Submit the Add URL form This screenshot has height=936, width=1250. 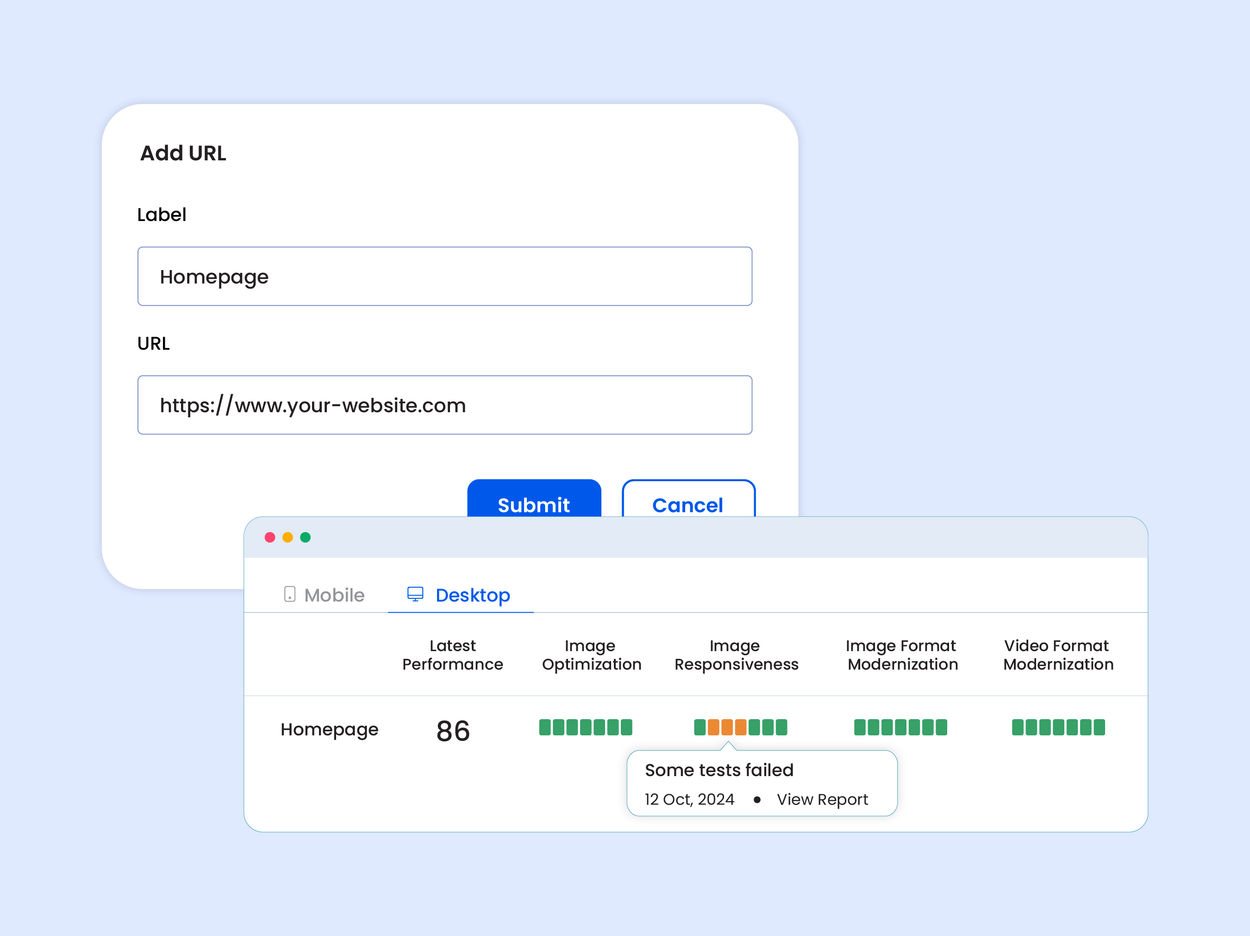click(534, 499)
